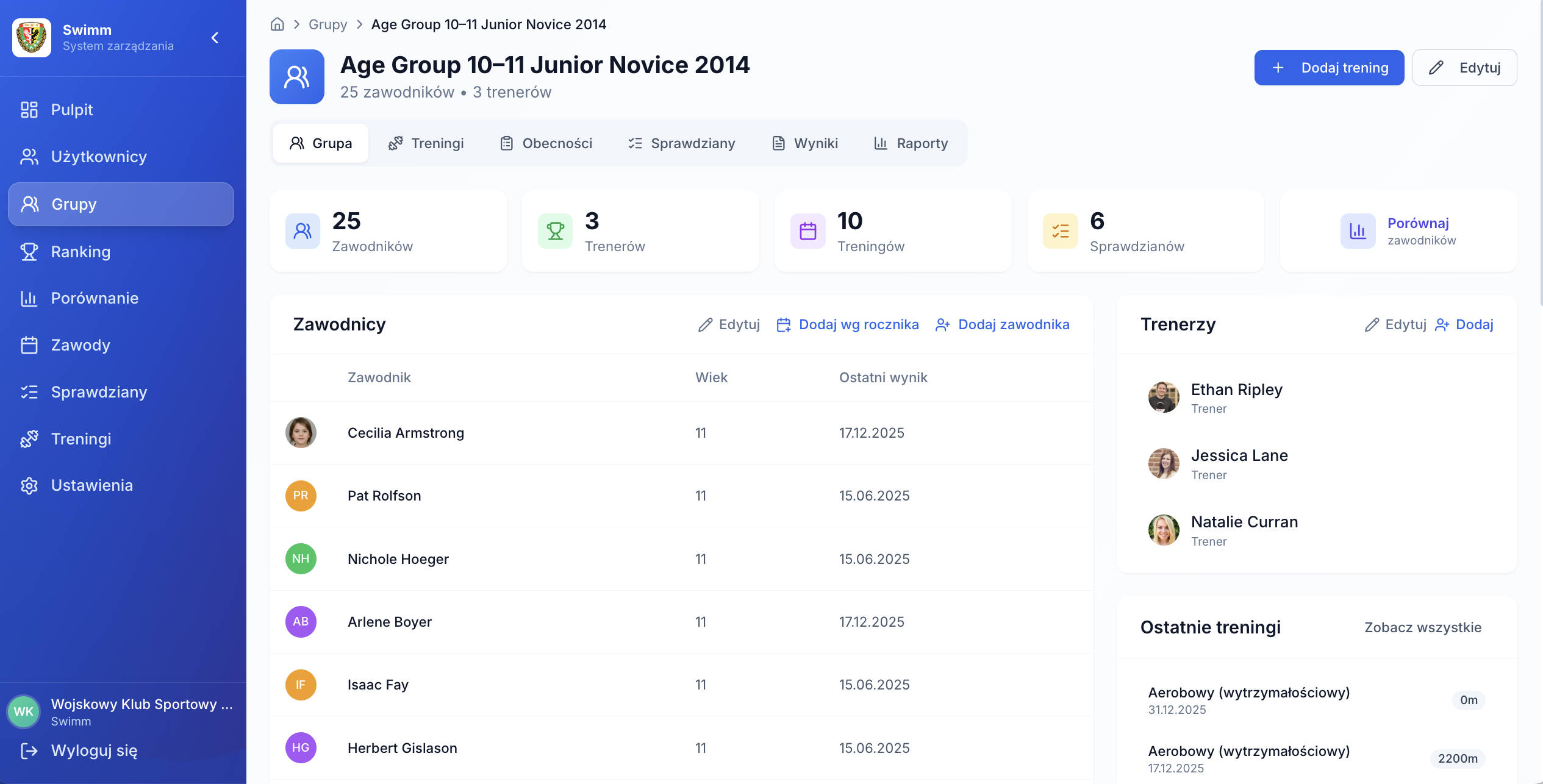
Task: Switch to the Obecności tab
Action: (x=546, y=143)
